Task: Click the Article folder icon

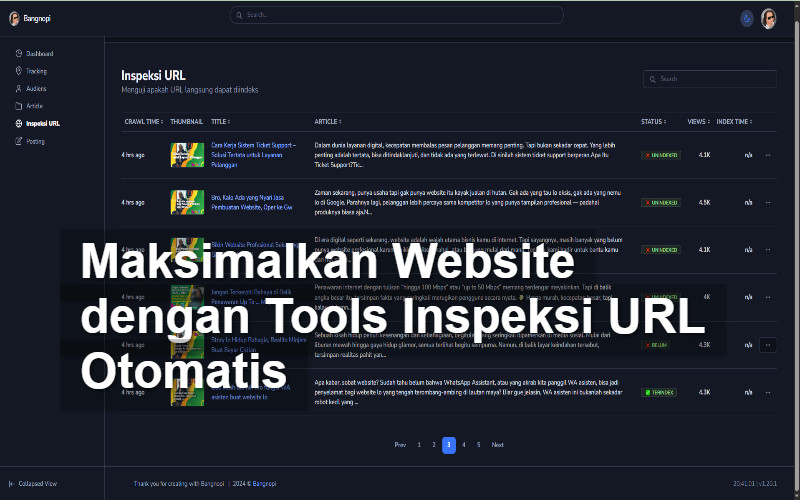Action: tap(19, 105)
